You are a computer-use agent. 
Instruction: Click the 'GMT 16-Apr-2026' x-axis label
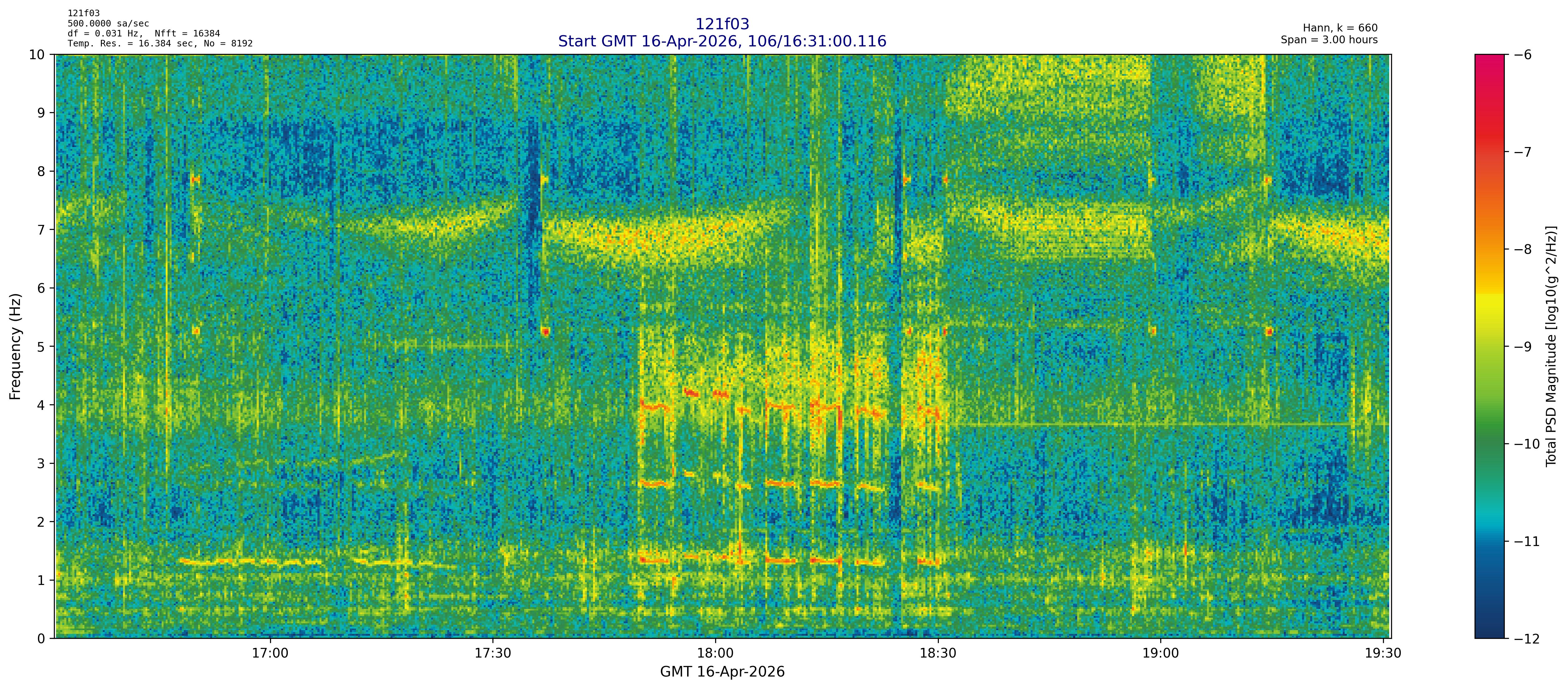tap(722, 672)
